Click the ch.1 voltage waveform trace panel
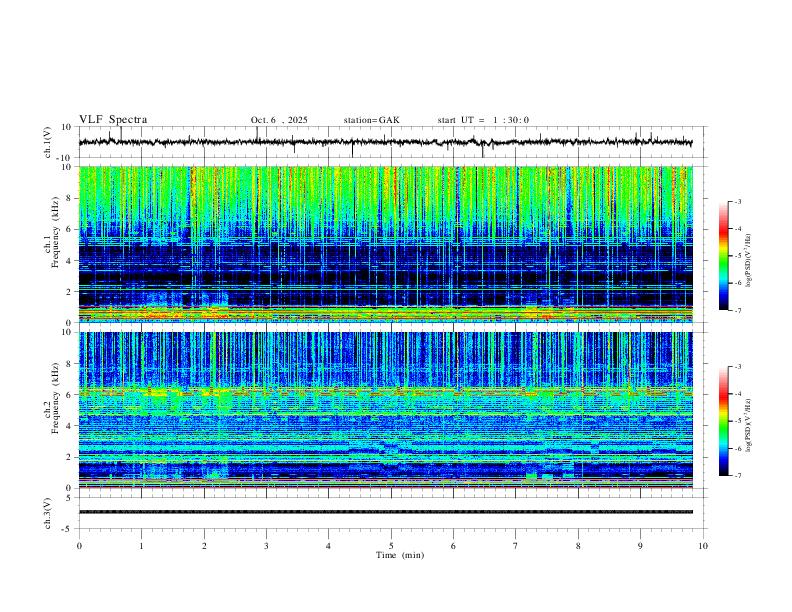The height and width of the screenshot is (612, 792). pos(392,142)
